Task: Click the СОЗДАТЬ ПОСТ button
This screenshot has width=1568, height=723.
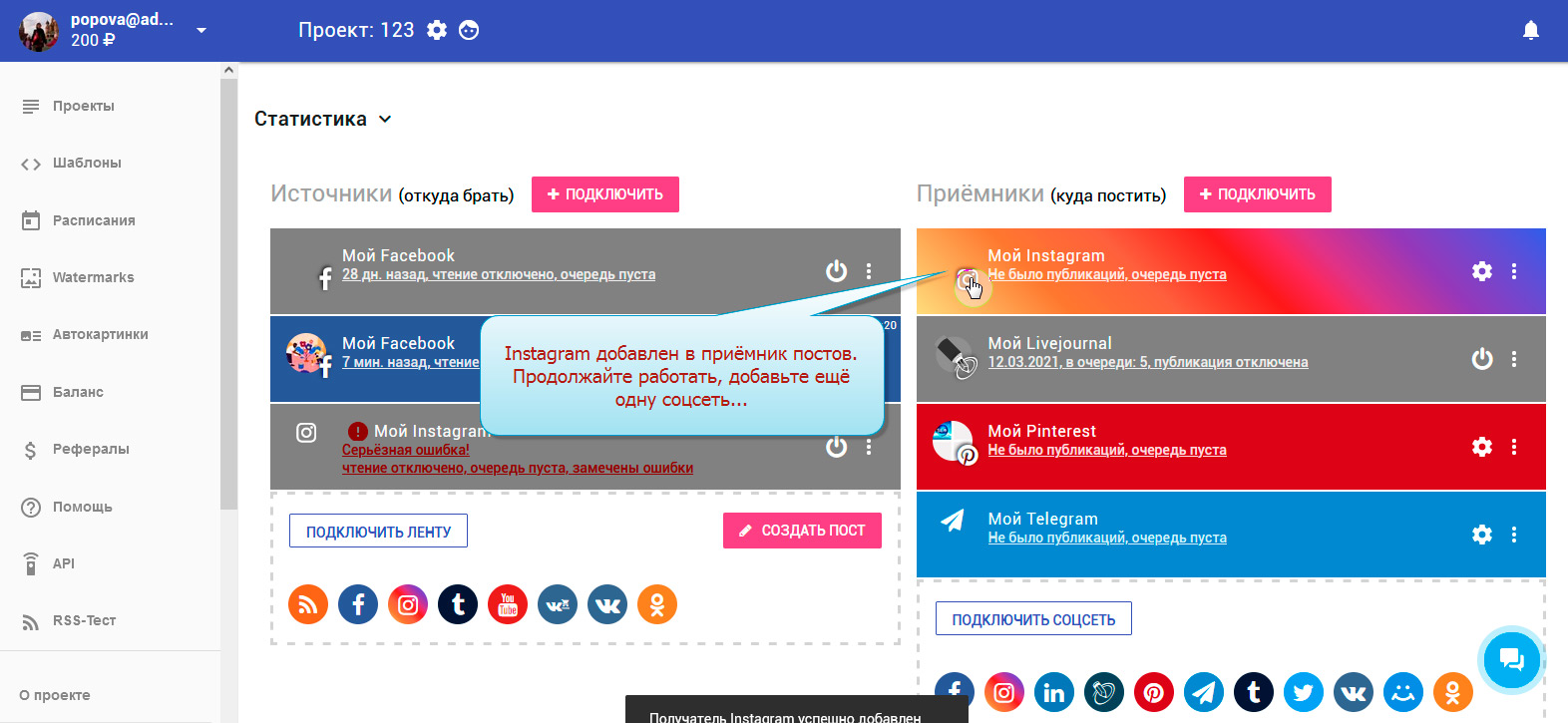Action: click(x=802, y=531)
